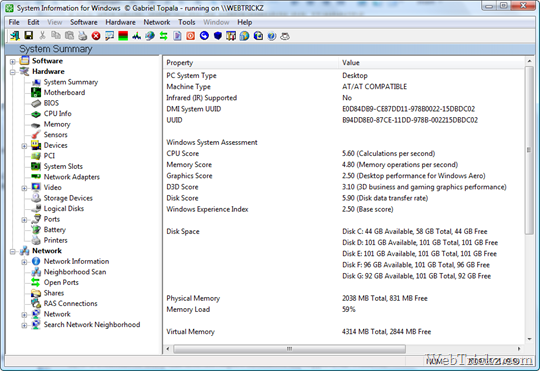This screenshot has width=540, height=371.
Task: Click the green activity graph toolbar icon
Action: pos(136,36)
